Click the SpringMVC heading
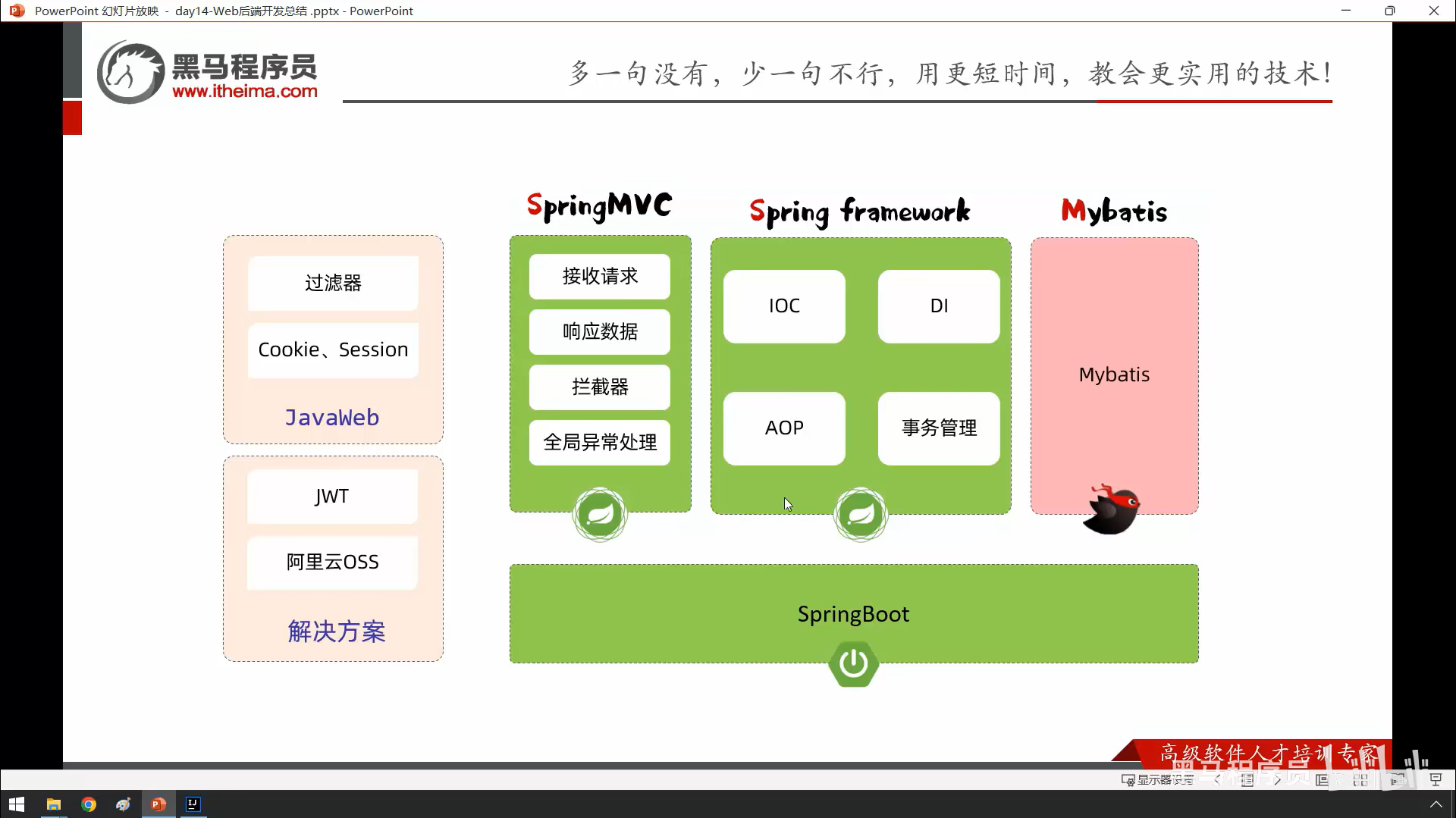The image size is (1456, 818). point(599,206)
